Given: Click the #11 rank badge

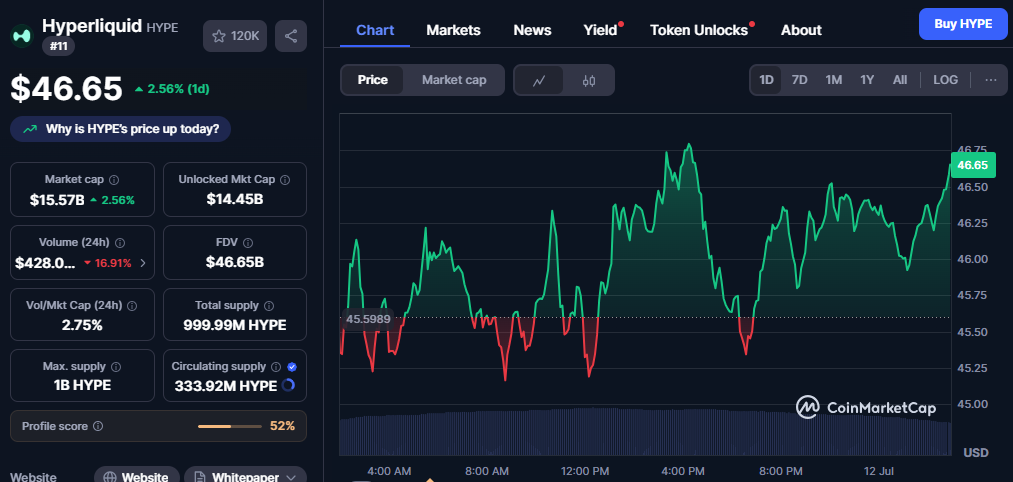Looking at the screenshot, I should coord(59,46).
